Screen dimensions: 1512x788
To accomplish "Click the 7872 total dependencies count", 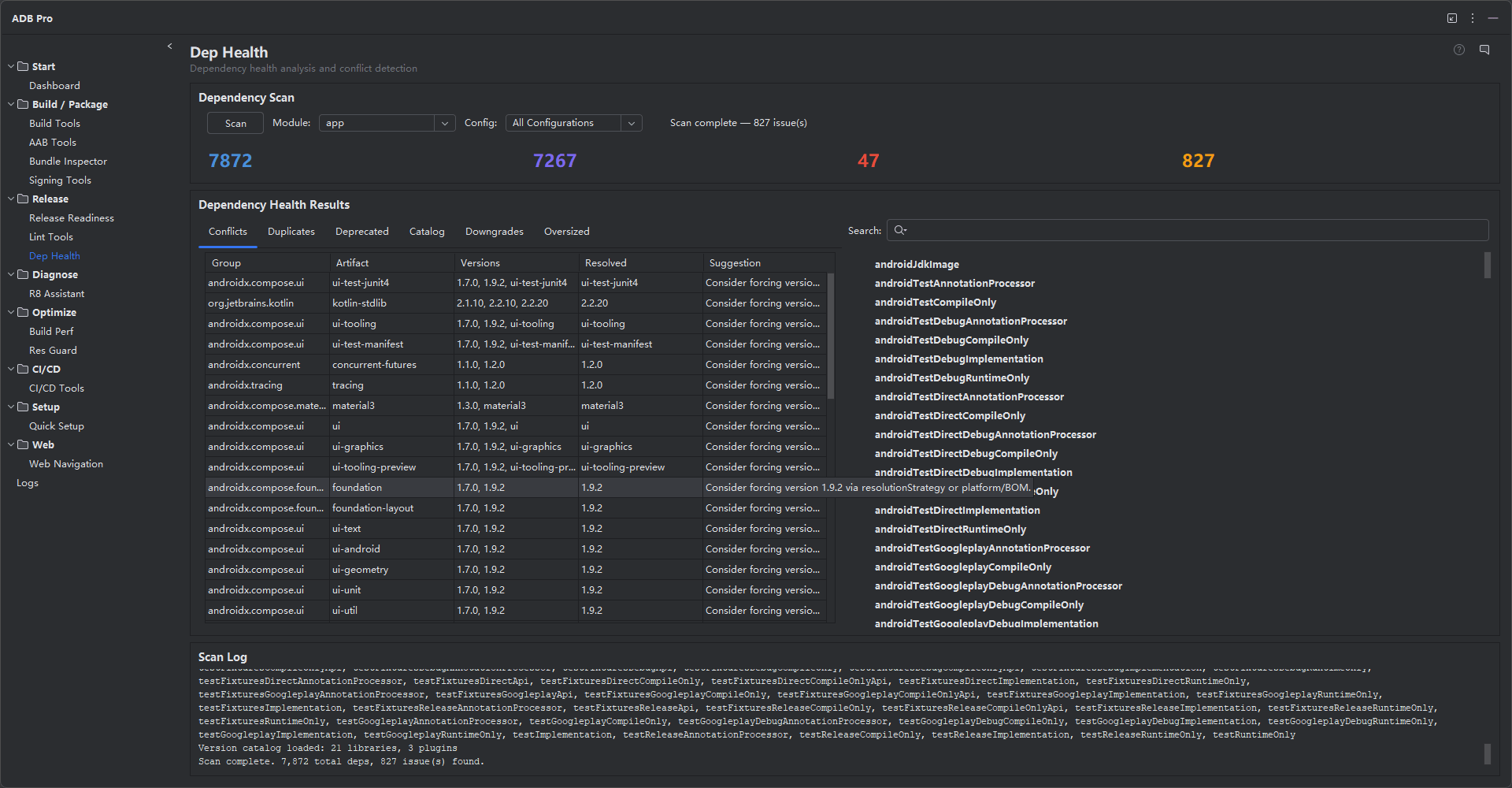I will tap(230, 161).
